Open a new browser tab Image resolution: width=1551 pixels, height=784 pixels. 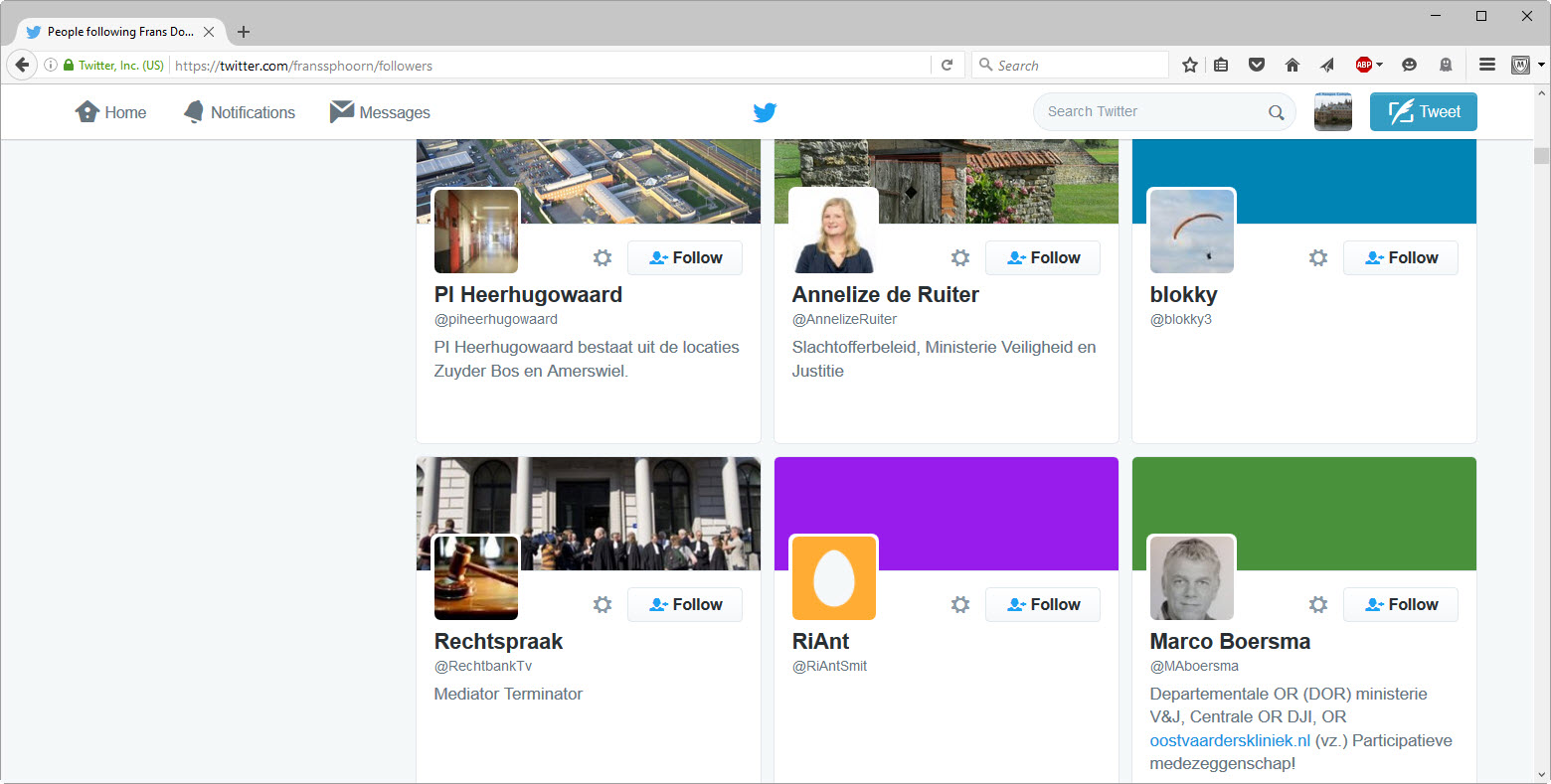click(244, 32)
